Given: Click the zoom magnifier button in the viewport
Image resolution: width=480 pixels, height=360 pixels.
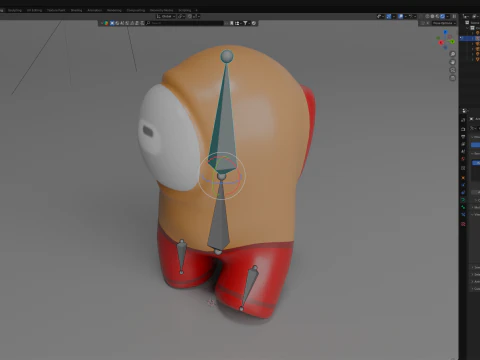Looking at the screenshot, I should tap(452, 54).
